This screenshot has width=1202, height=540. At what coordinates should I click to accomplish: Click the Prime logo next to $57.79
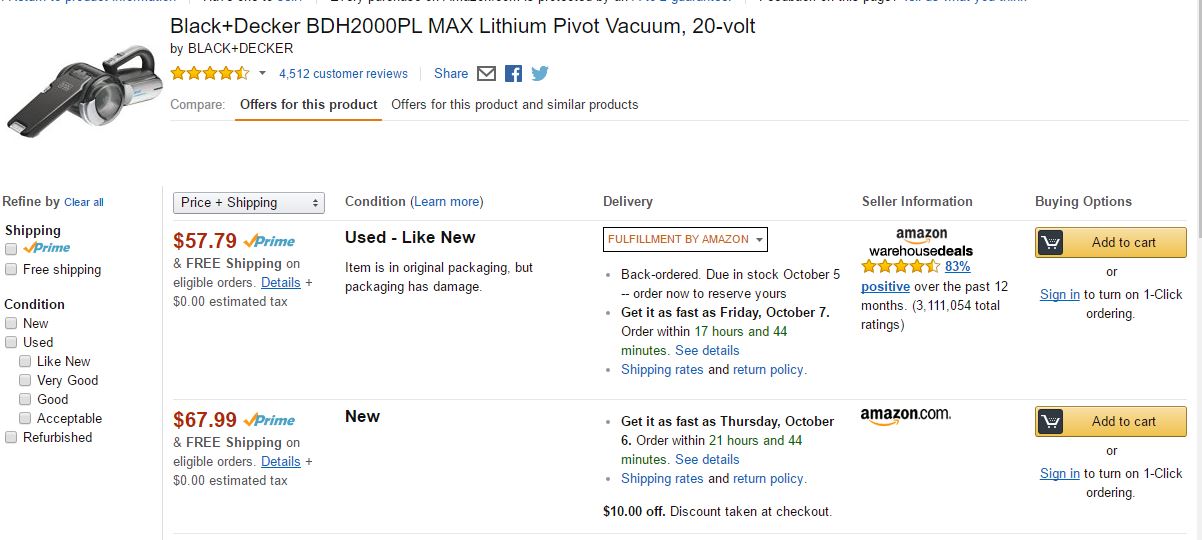(269, 241)
